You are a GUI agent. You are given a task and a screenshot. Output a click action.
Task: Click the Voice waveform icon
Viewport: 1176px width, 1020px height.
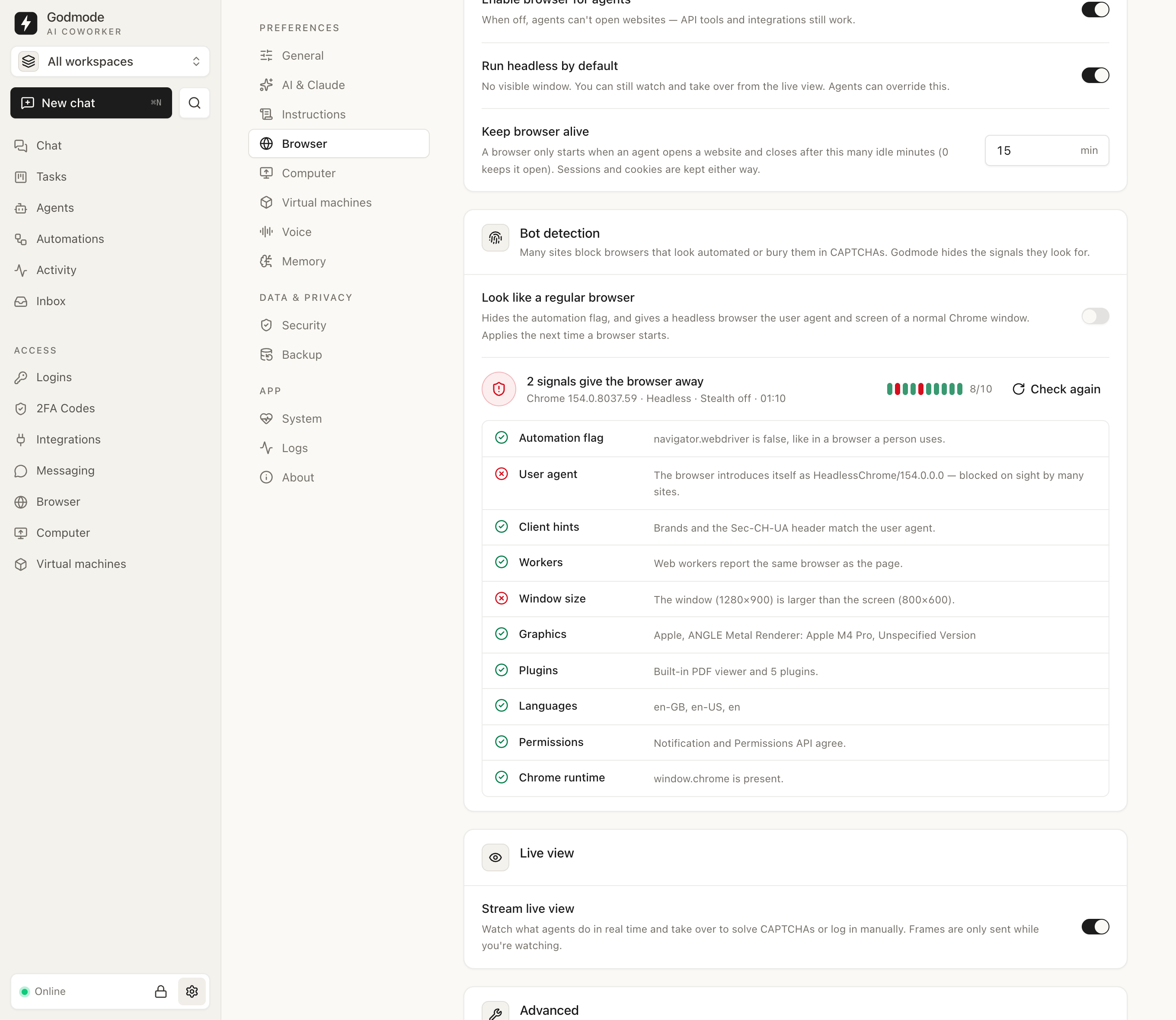pyautogui.click(x=266, y=232)
